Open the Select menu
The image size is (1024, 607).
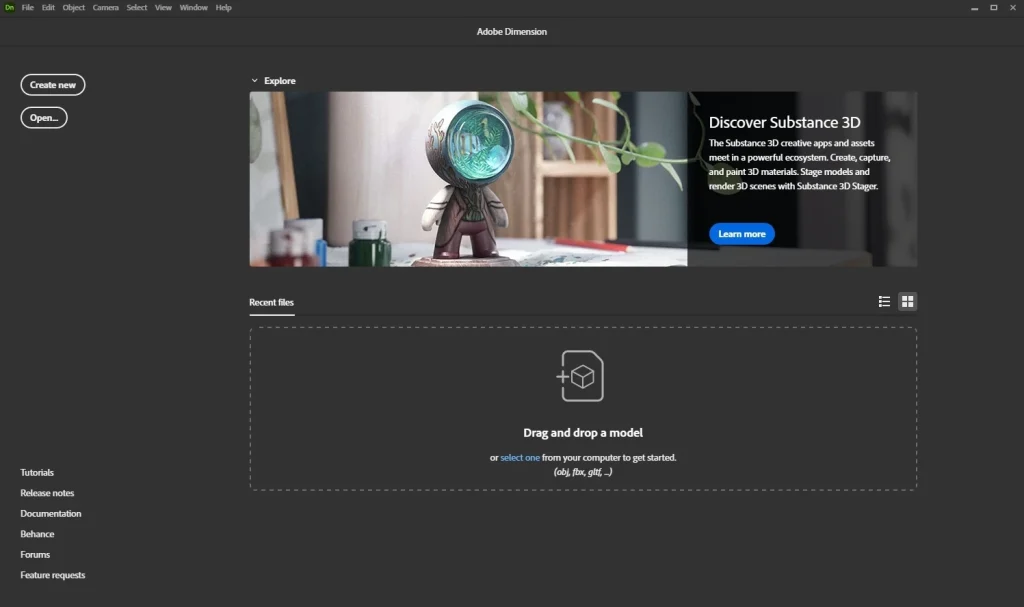click(137, 7)
